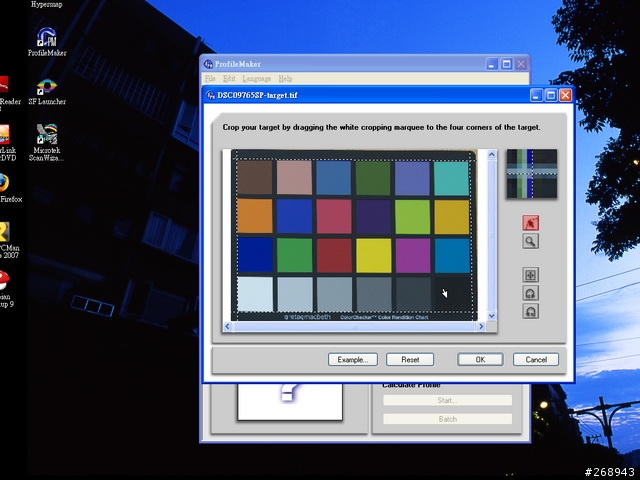640x480 pixels.
Task: Click the vertical scrollbar down arrow
Action: click(x=491, y=316)
